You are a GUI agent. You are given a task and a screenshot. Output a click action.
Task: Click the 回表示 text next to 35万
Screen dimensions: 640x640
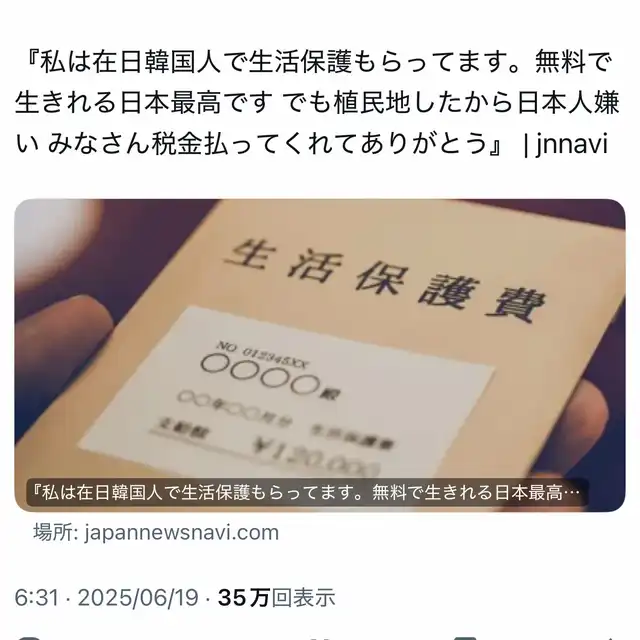(x=303, y=598)
